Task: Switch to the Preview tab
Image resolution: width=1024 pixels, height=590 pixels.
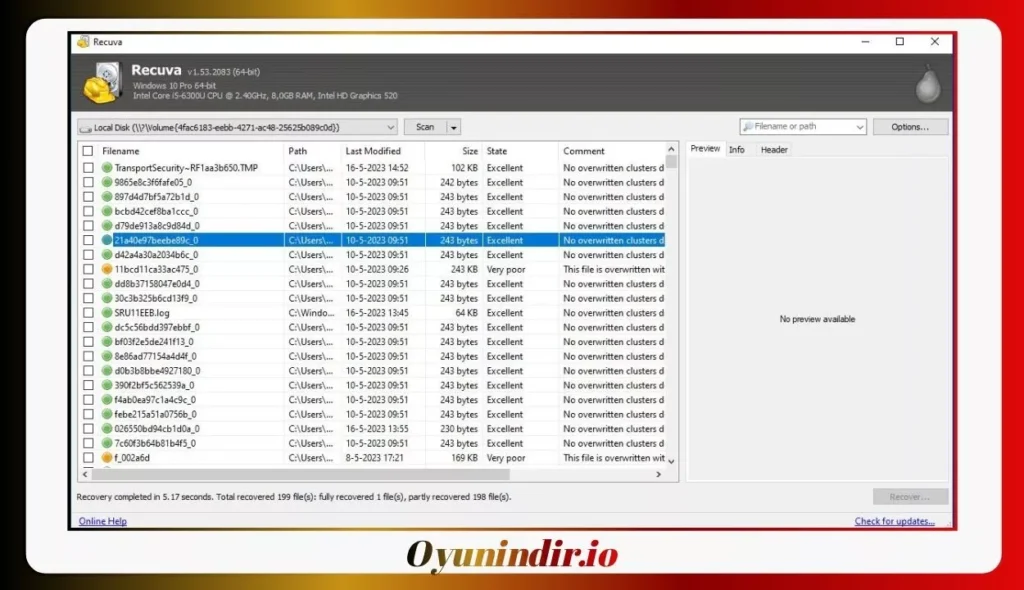Action: (705, 149)
